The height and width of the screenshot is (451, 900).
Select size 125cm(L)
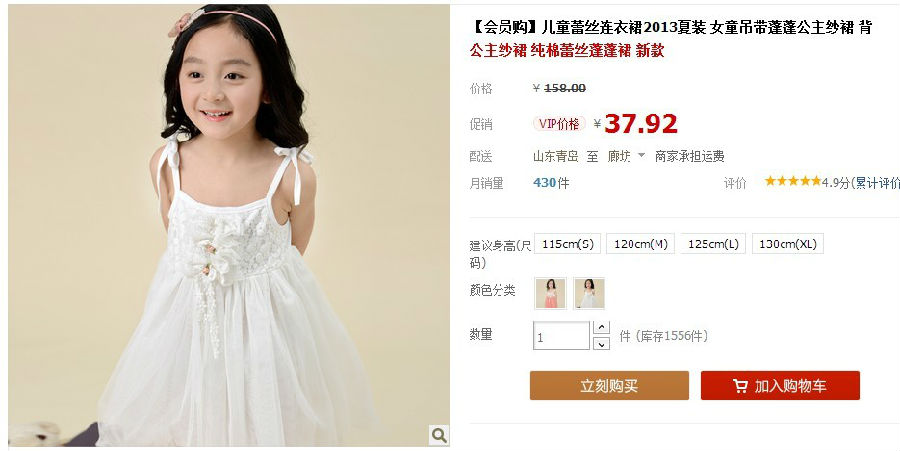(713, 244)
